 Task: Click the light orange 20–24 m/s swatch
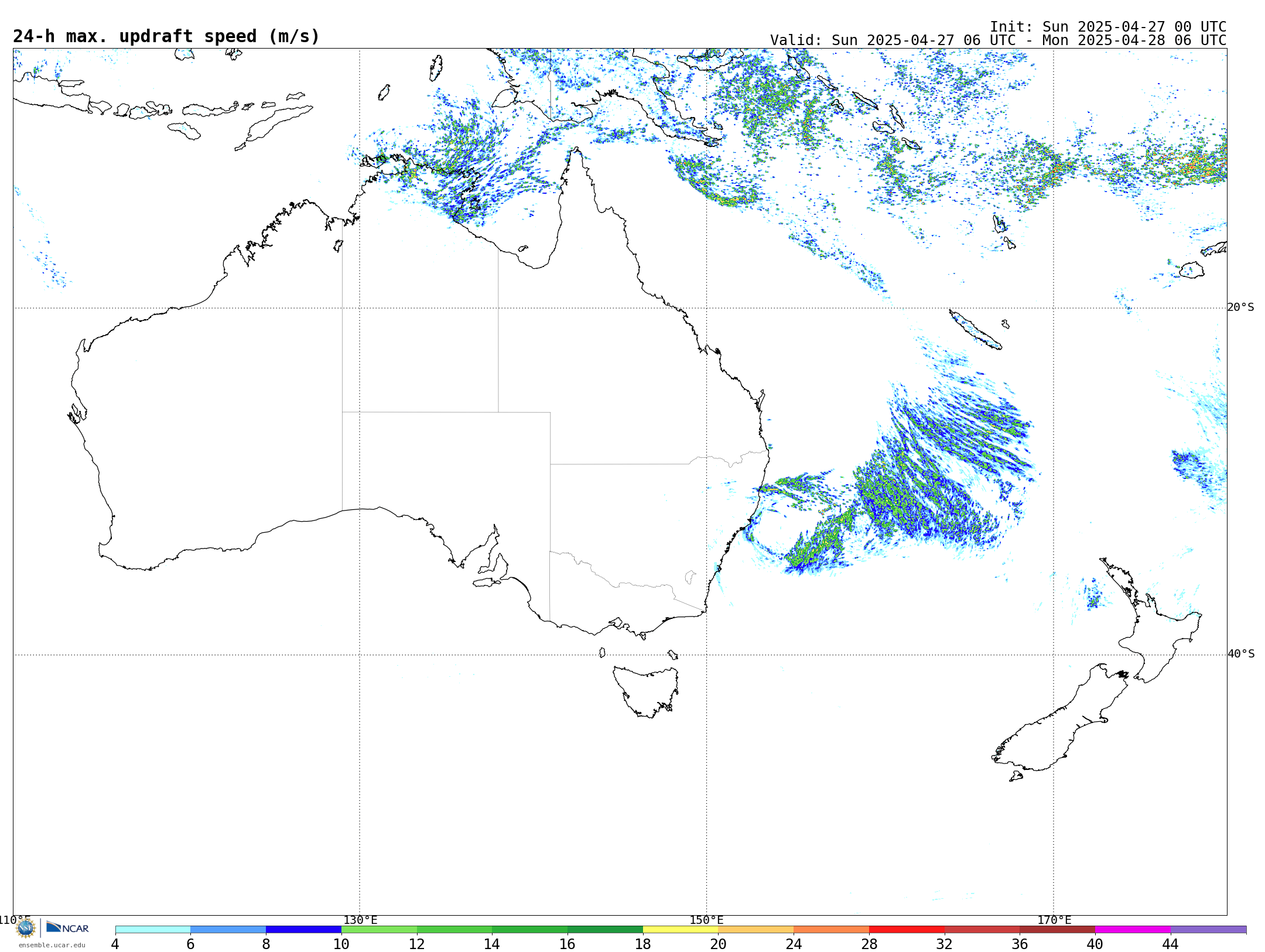click(756, 930)
